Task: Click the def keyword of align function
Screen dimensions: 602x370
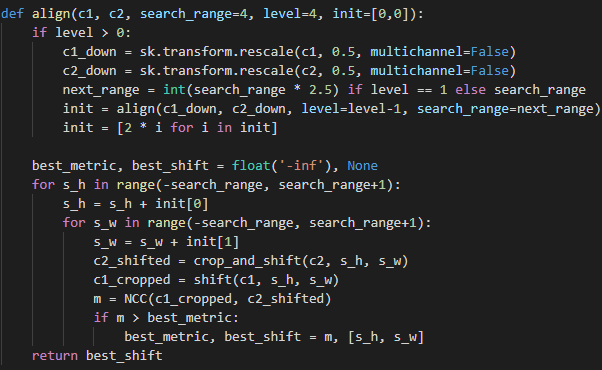Action: (12, 14)
